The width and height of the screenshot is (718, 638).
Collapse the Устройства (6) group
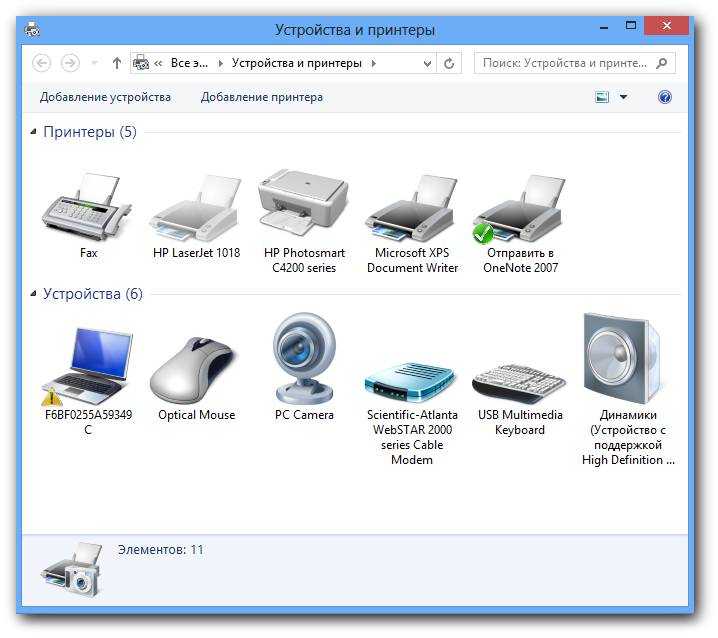click(33, 294)
